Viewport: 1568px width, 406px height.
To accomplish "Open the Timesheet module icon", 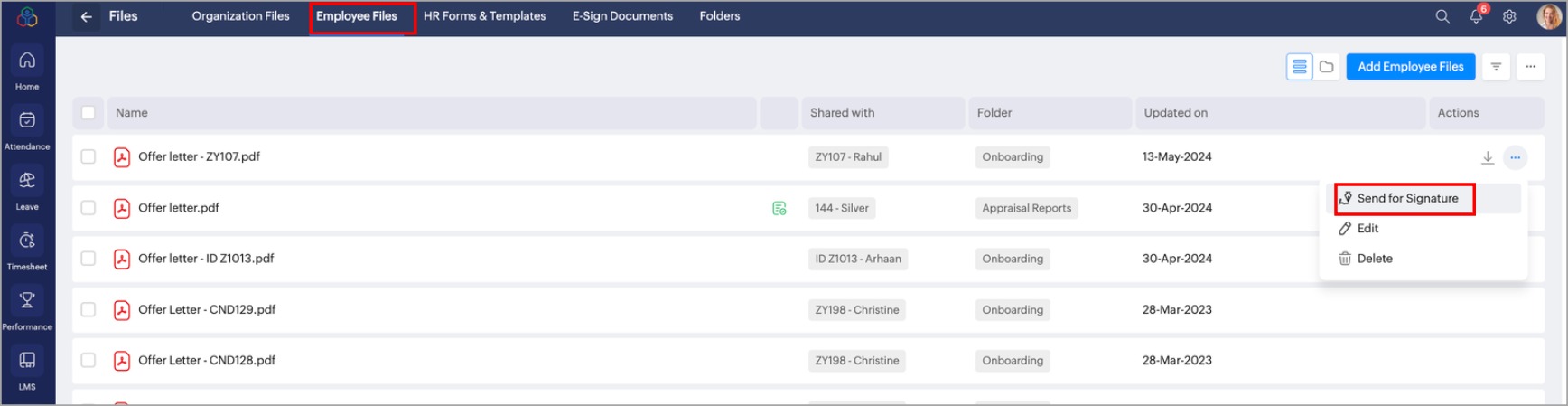I will [27, 241].
